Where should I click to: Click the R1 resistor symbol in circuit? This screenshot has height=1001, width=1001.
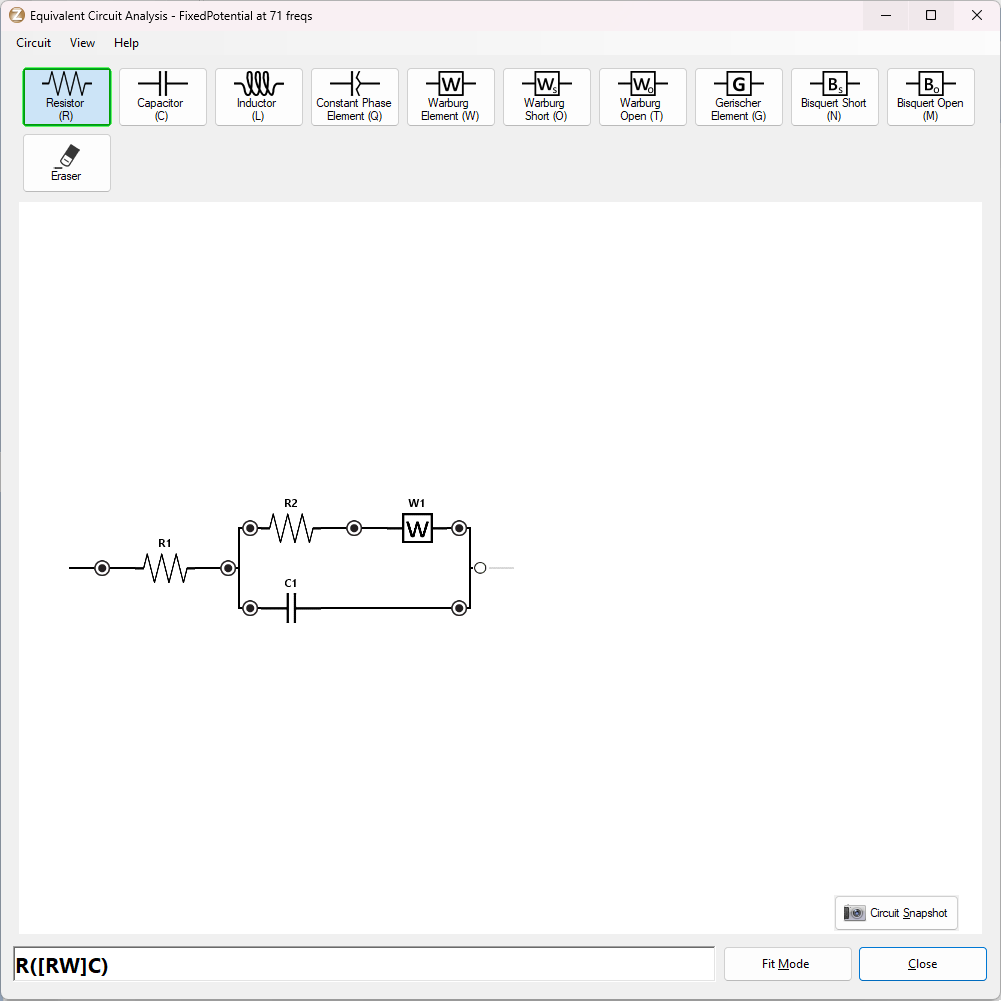[165, 568]
